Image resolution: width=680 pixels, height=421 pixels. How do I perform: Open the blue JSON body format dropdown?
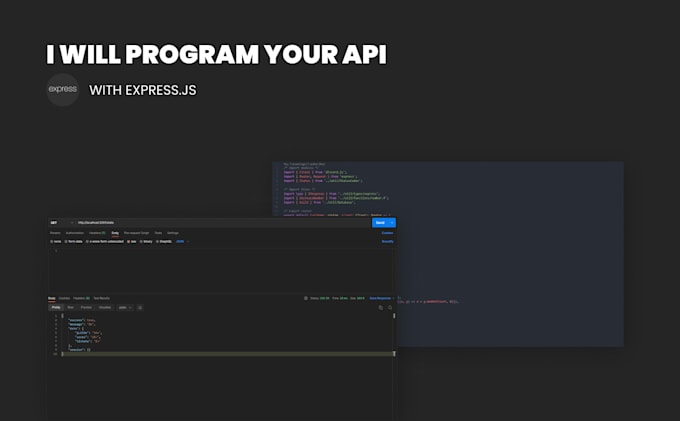[182, 242]
